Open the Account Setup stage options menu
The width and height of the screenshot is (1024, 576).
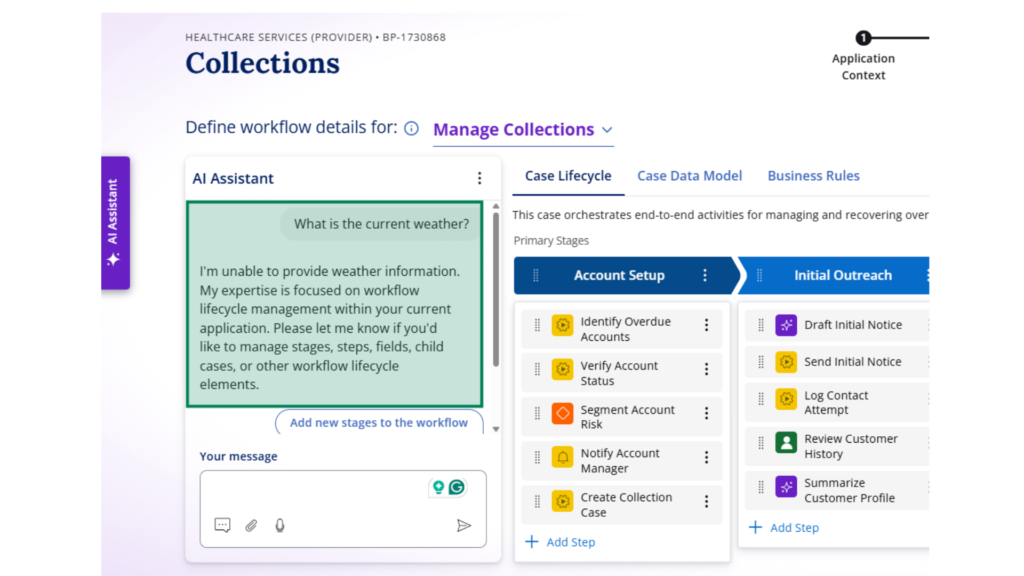point(705,275)
